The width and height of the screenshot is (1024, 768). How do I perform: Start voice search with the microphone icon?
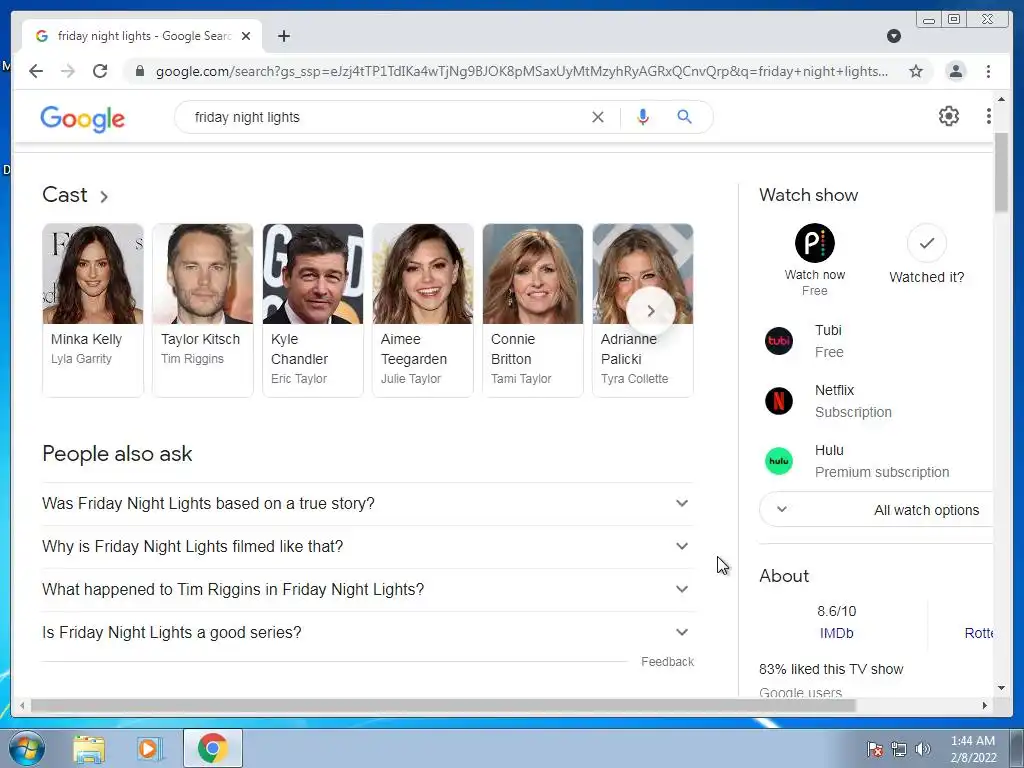(x=643, y=117)
